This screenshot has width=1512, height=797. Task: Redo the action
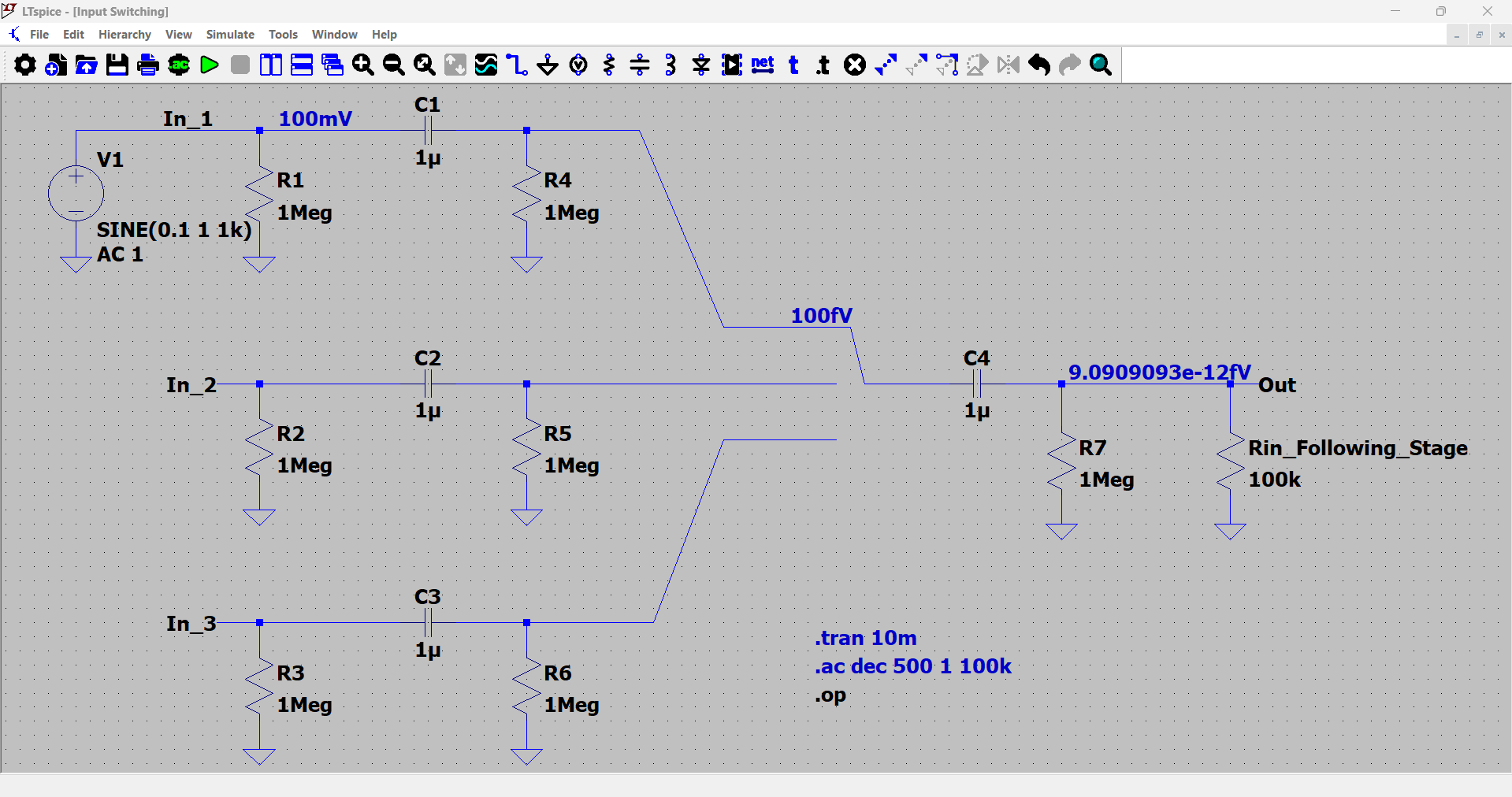pos(1070,65)
